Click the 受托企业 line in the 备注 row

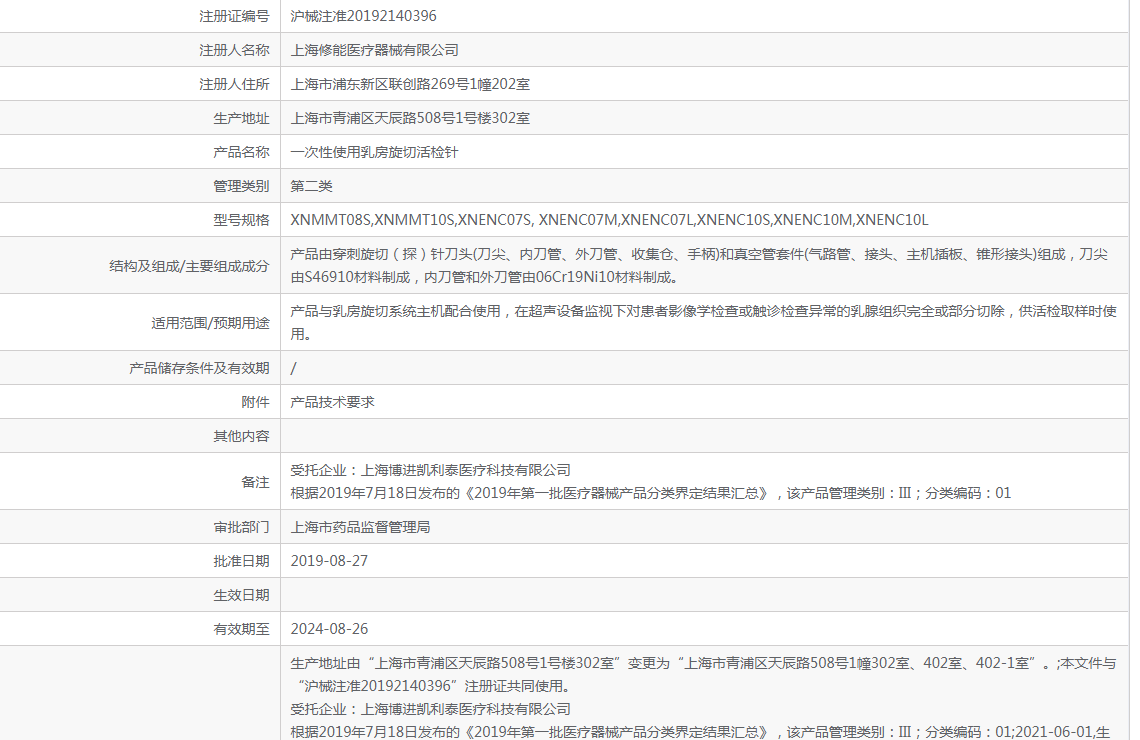point(430,470)
